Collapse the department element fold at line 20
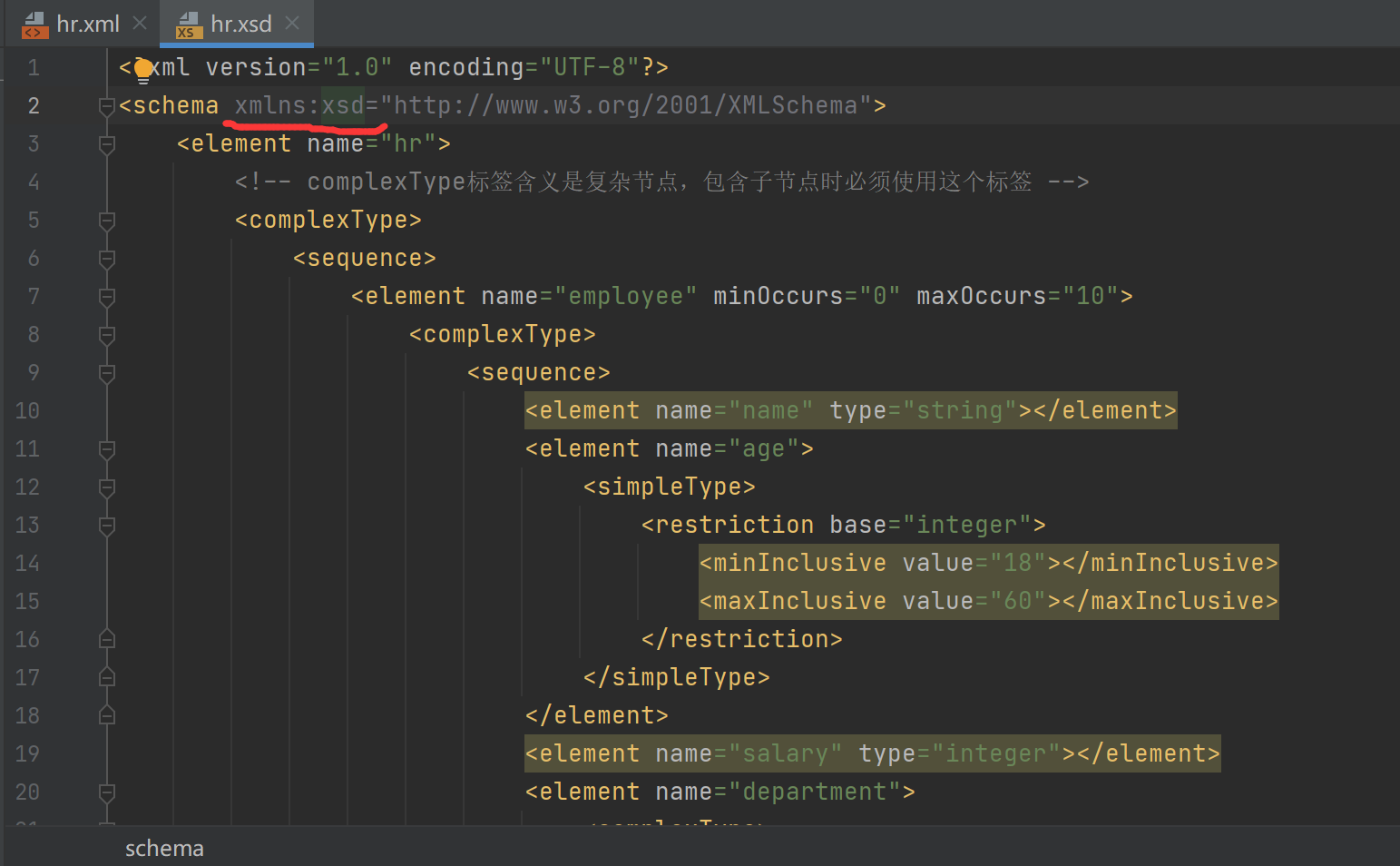Image resolution: width=1400 pixels, height=866 pixels. point(106,792)
